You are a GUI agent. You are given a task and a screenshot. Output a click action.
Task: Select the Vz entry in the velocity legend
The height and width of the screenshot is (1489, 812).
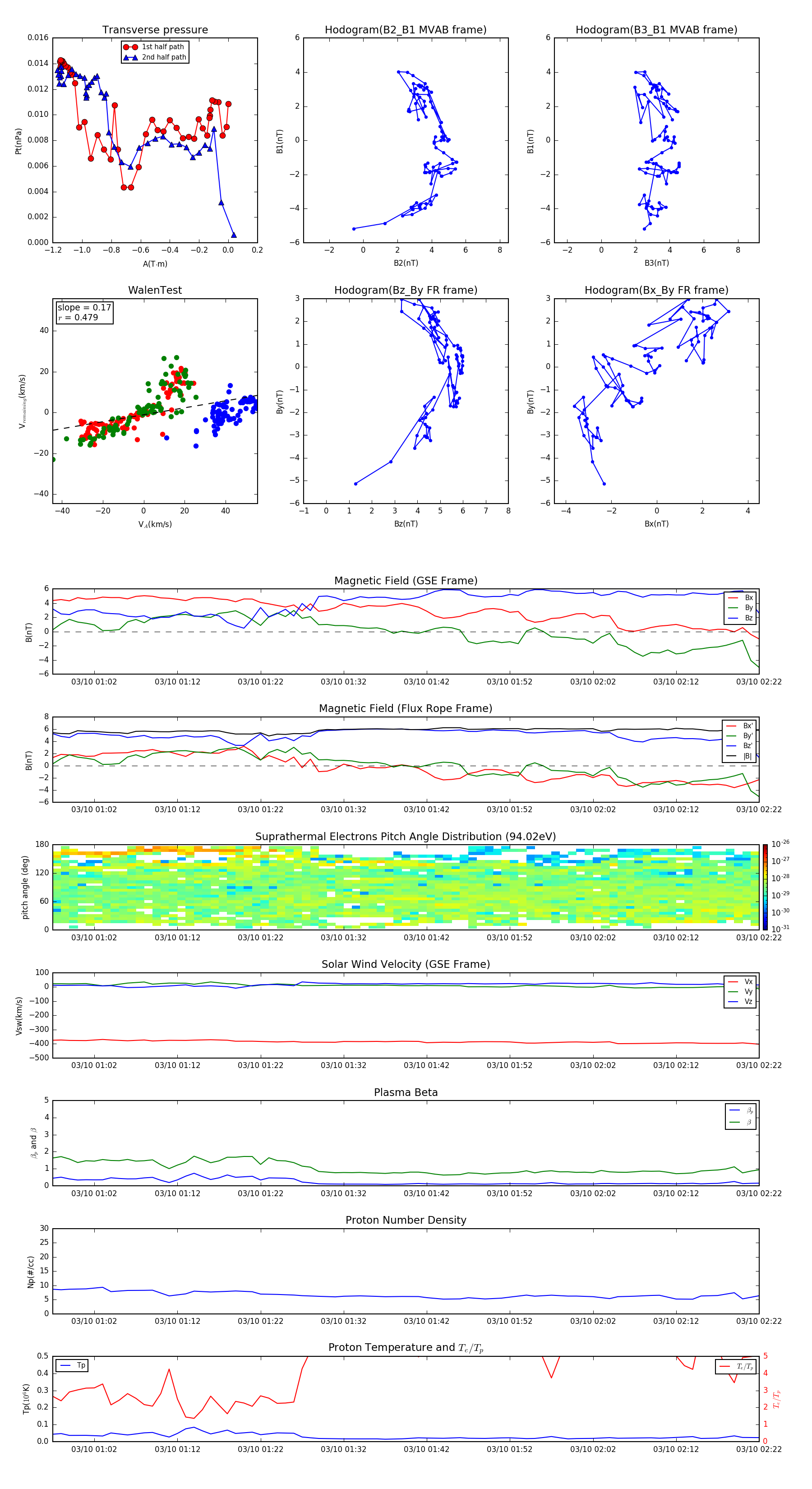(x=740, y=1002)
